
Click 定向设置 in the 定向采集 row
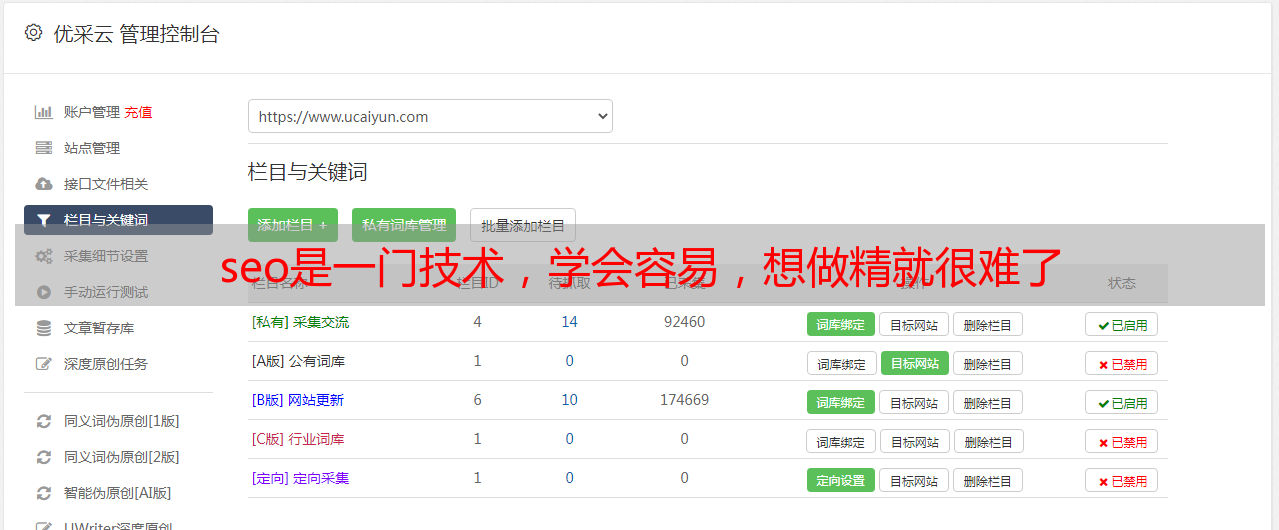tap(841, 480)
